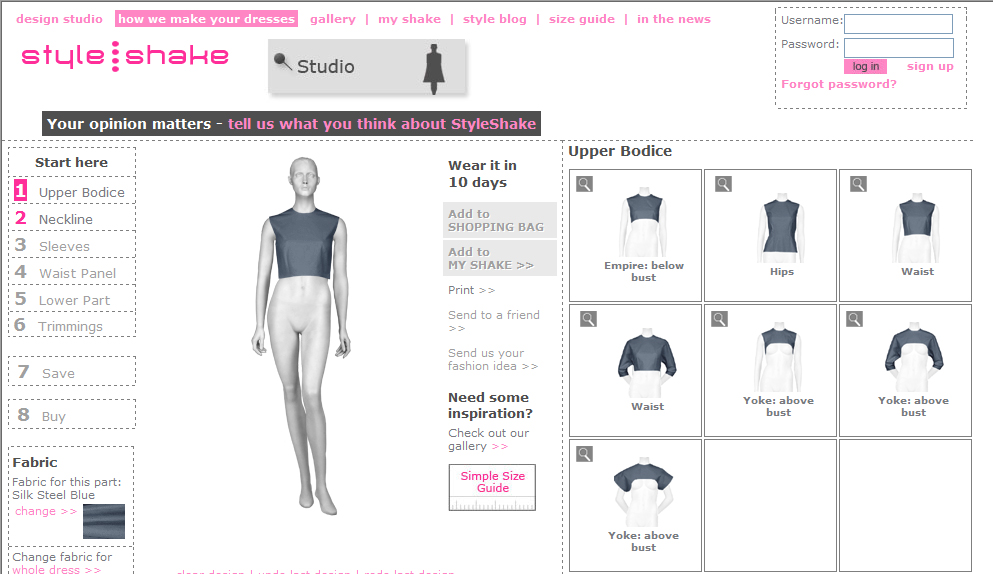This screenshot has width=993, height=574.
Task: Go to the gallery nav link
Action: 332,19
